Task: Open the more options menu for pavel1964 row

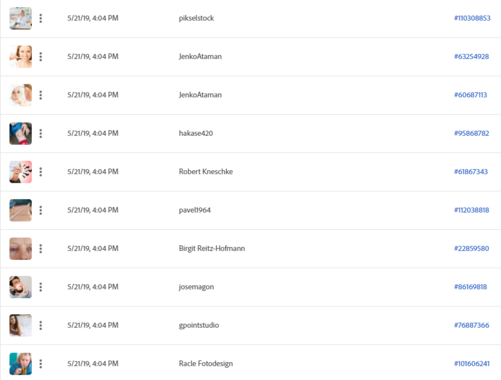Action: click(41, 210)
